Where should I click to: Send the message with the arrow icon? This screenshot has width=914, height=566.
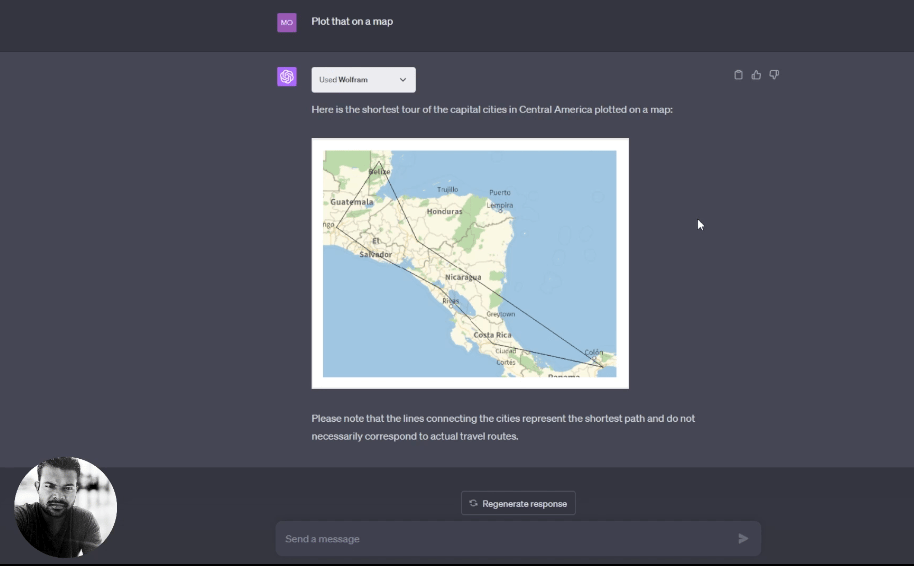[743, 539]
